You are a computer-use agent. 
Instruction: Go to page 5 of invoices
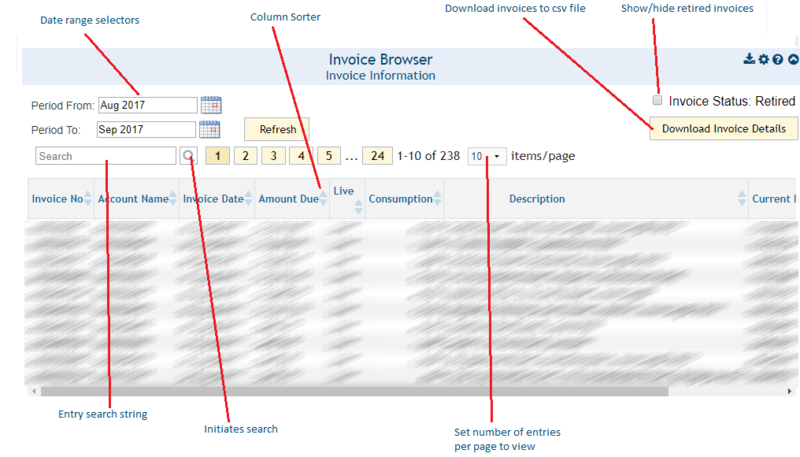click(x=329, y=156)
